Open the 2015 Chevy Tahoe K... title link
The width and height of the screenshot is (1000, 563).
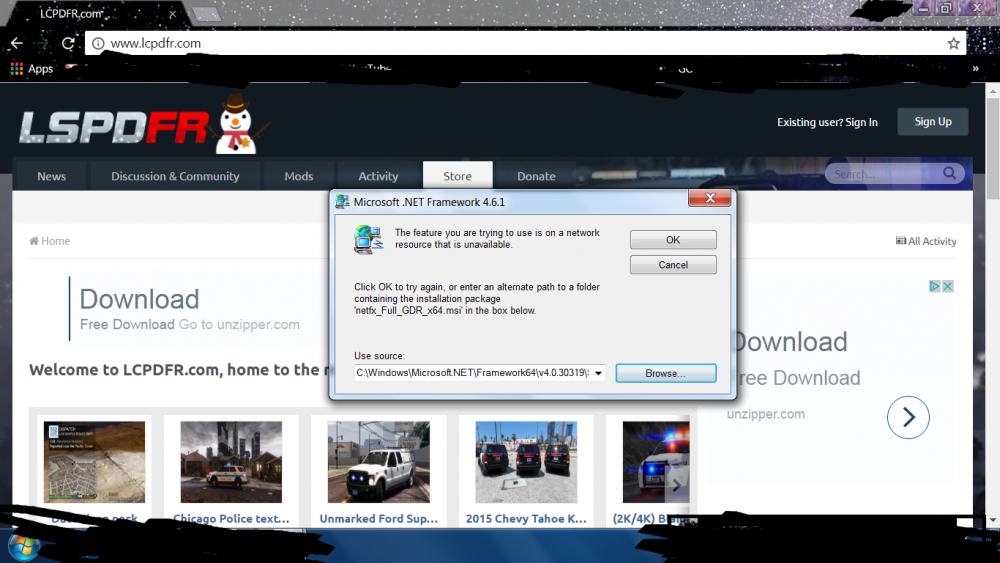click(x=526, y=518)
